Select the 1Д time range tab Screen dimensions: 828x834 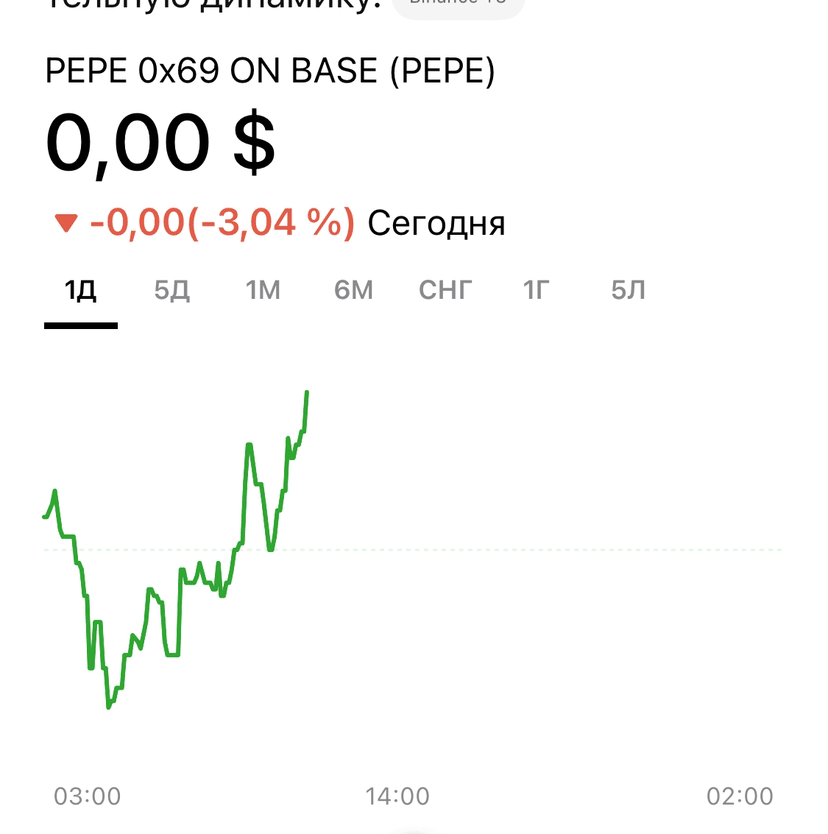pyautogui.click(x=80, y=291)
